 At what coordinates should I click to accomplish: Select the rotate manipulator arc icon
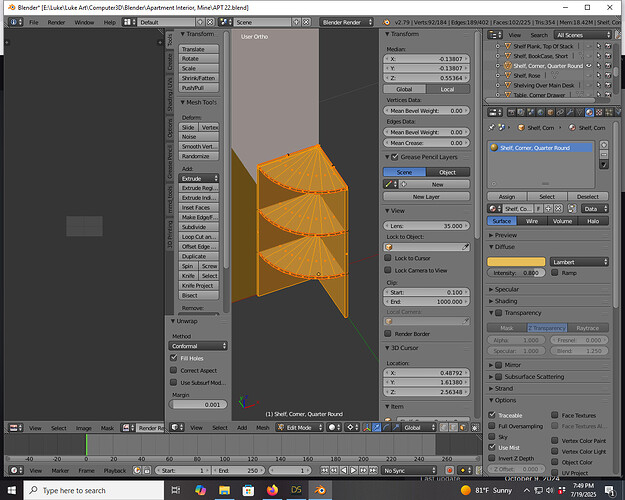tap(386, 427)
